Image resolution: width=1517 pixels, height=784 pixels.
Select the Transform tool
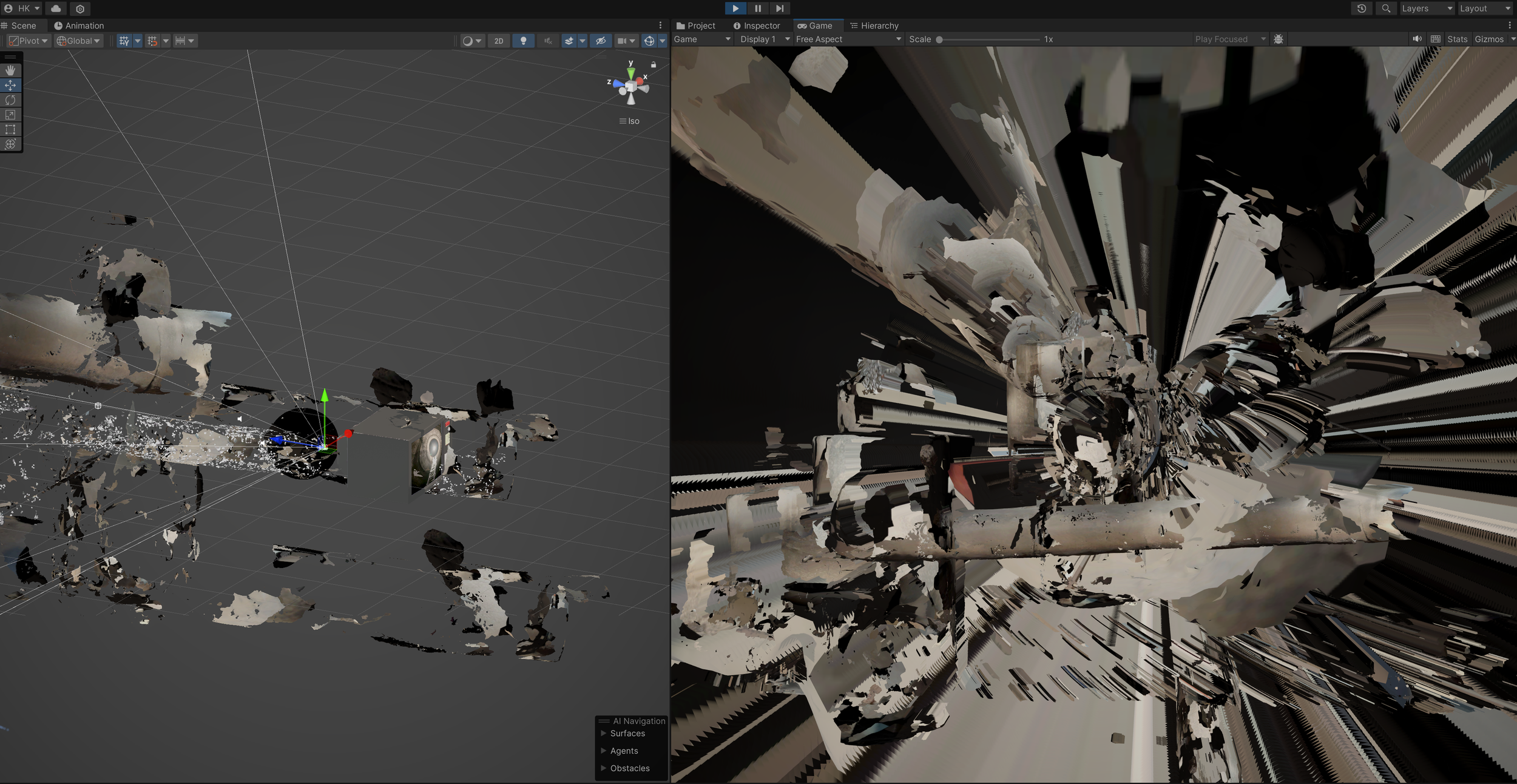click(10, 144)
